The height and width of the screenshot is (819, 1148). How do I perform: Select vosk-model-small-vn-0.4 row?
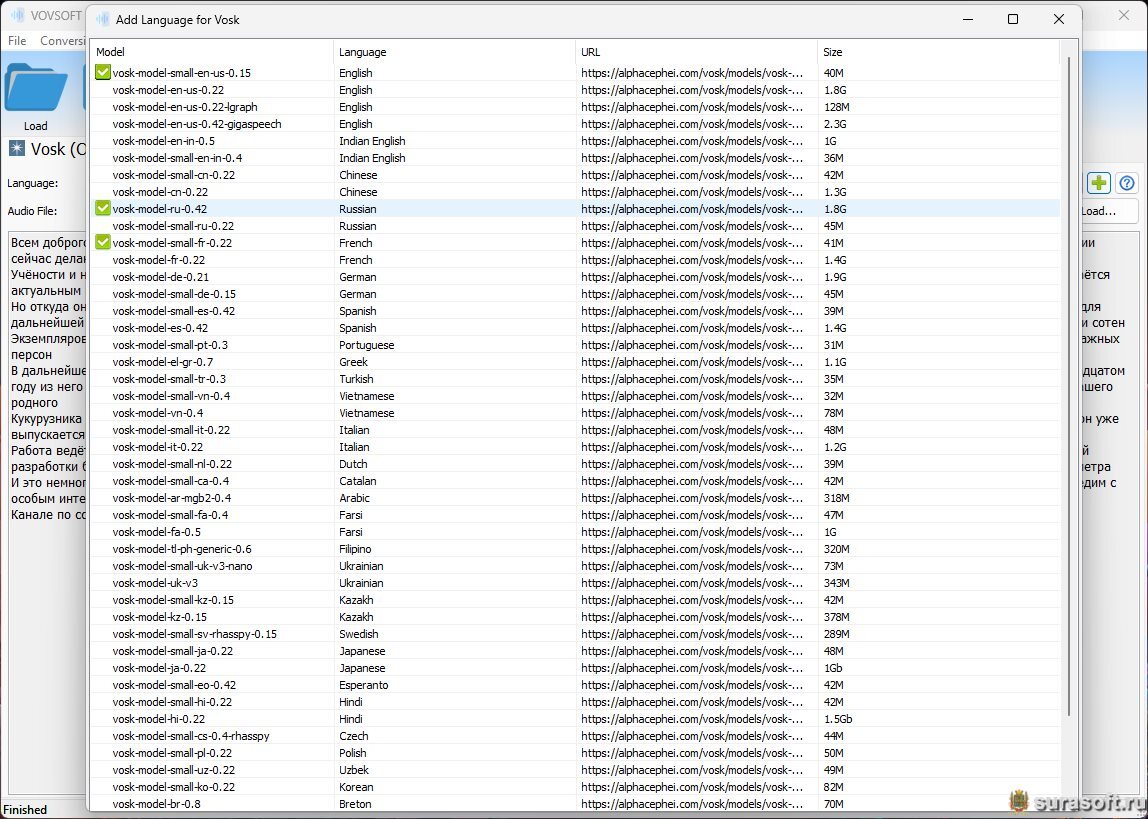(575, 396)
